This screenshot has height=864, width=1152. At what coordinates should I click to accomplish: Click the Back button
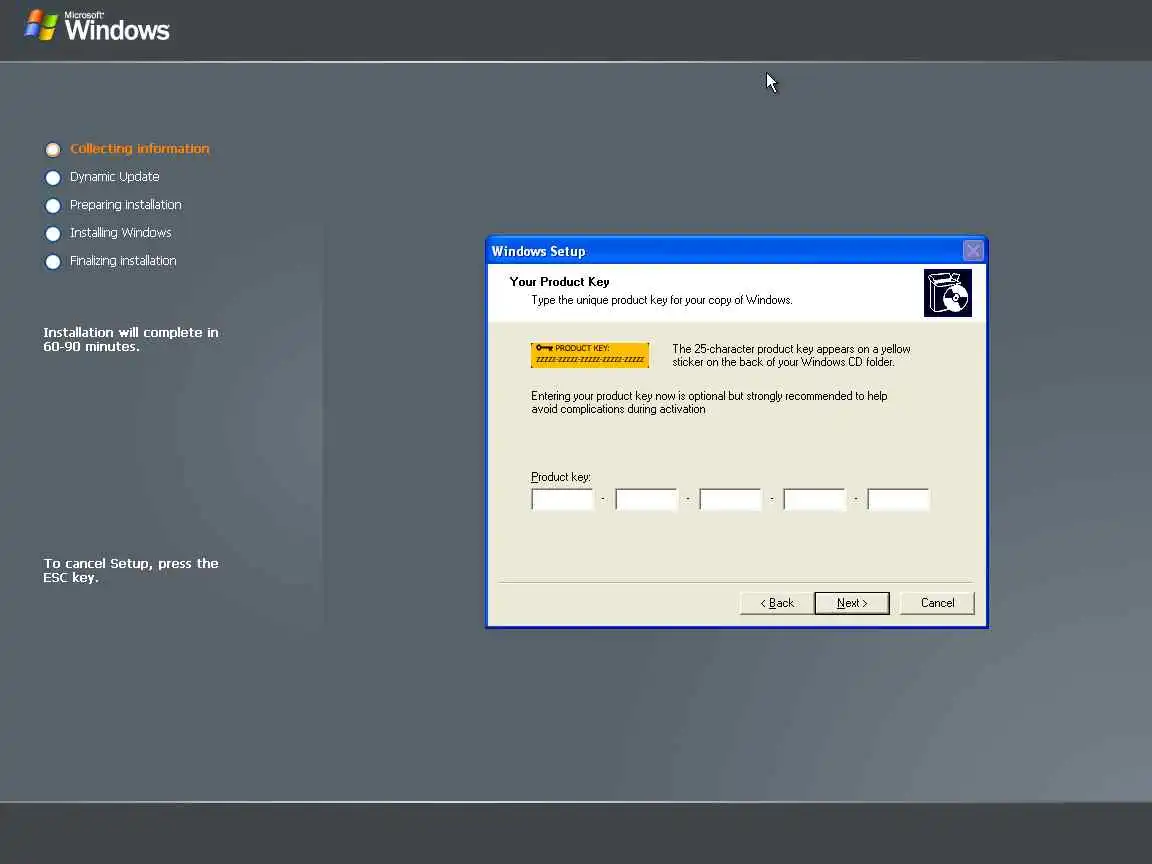[777, 603]
